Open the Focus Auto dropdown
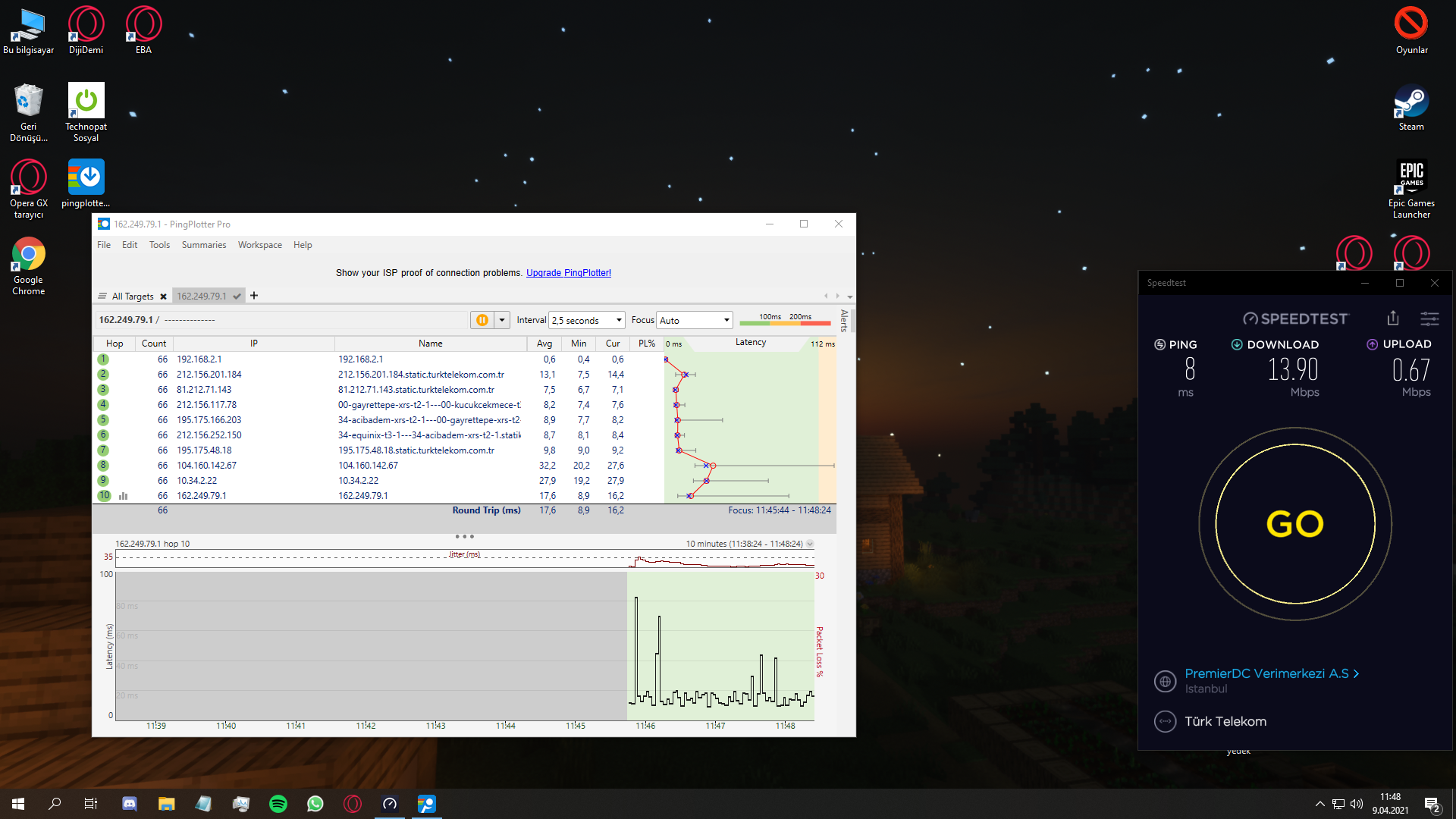The height and width of the screenshot is (819, 1456). point(695,320)
